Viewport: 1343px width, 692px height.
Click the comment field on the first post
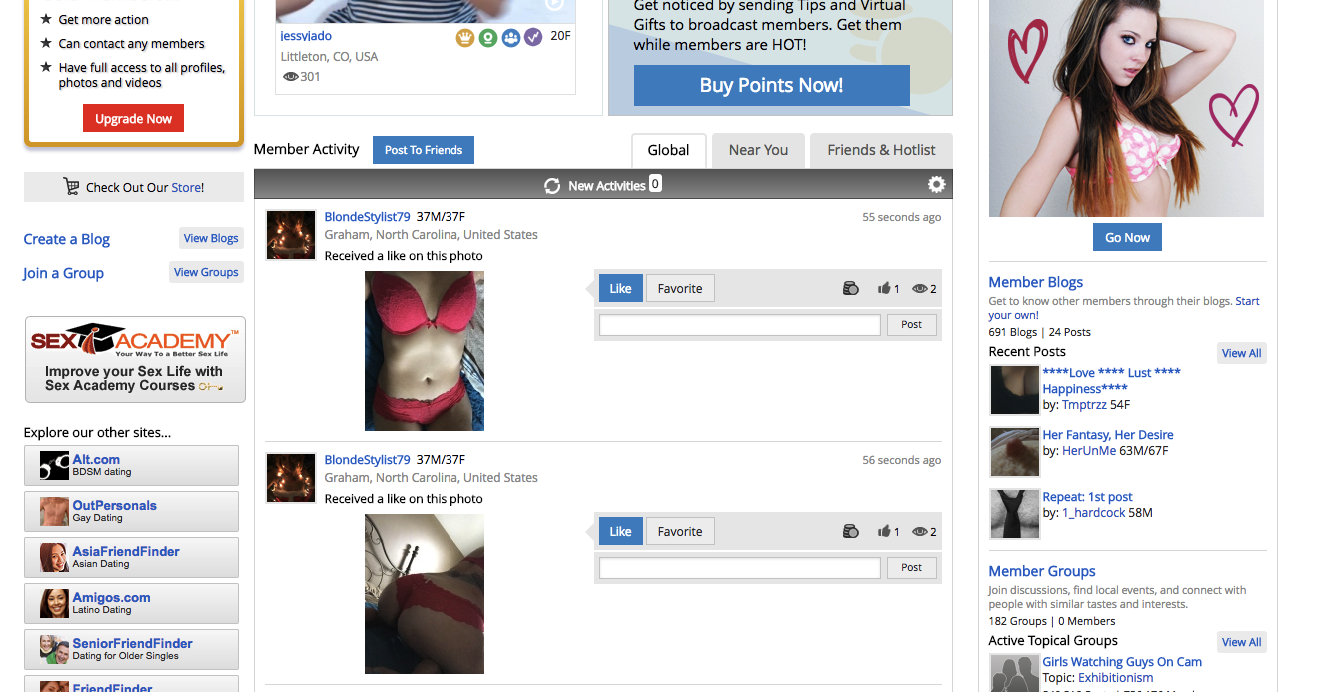point(739,325)
